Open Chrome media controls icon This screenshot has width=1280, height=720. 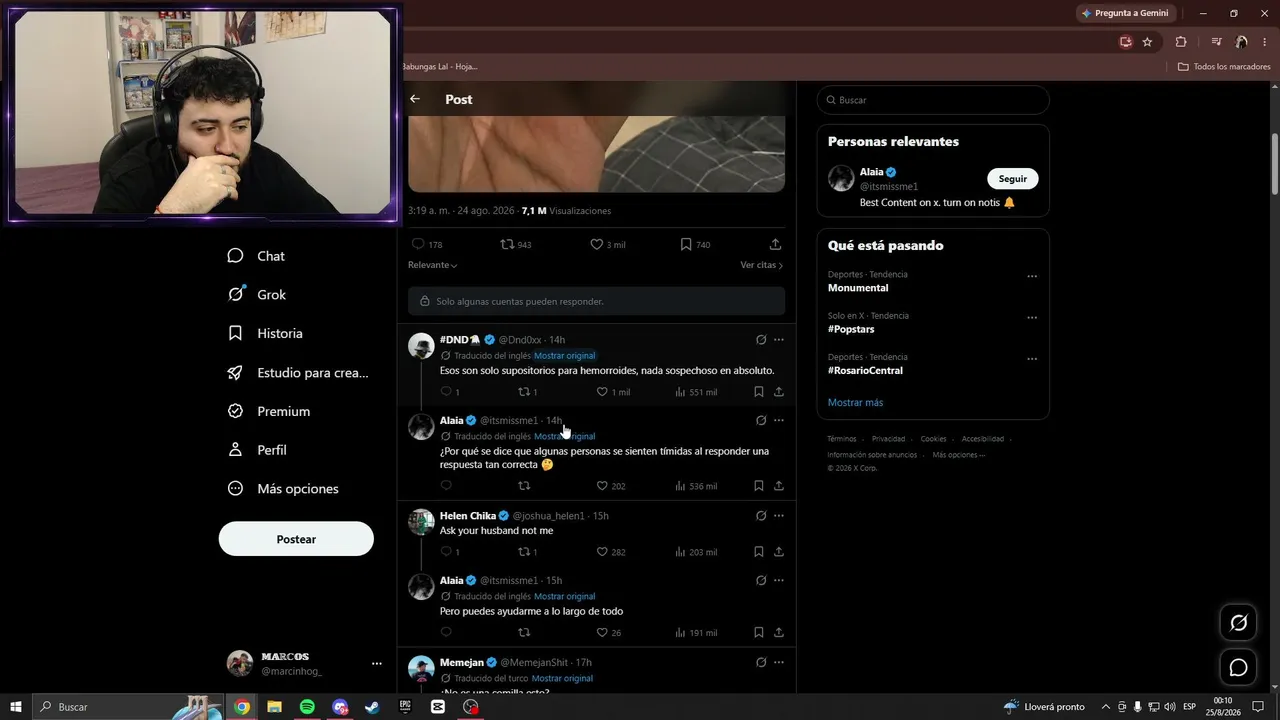[x=1216, y=42]
